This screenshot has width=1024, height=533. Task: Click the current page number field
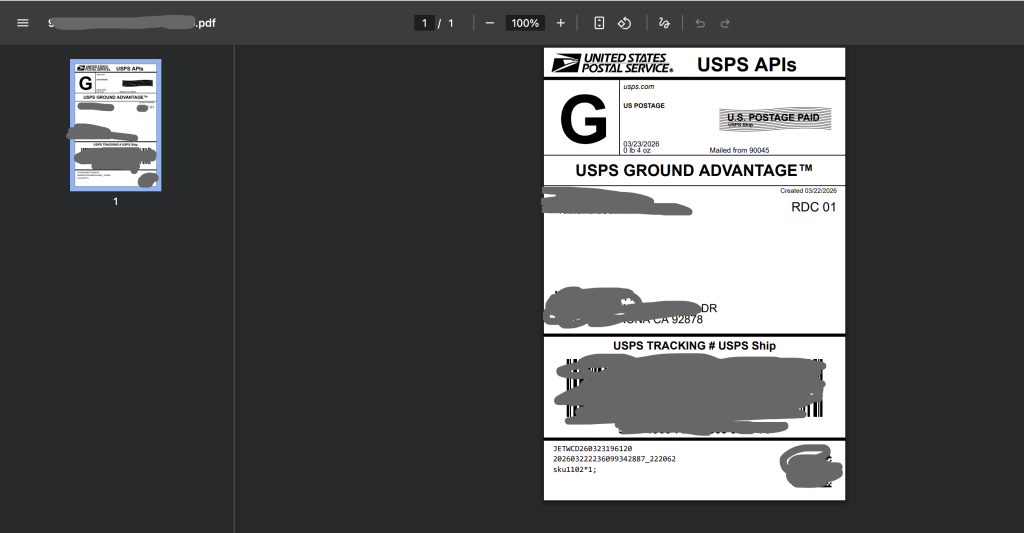point(424,22)
